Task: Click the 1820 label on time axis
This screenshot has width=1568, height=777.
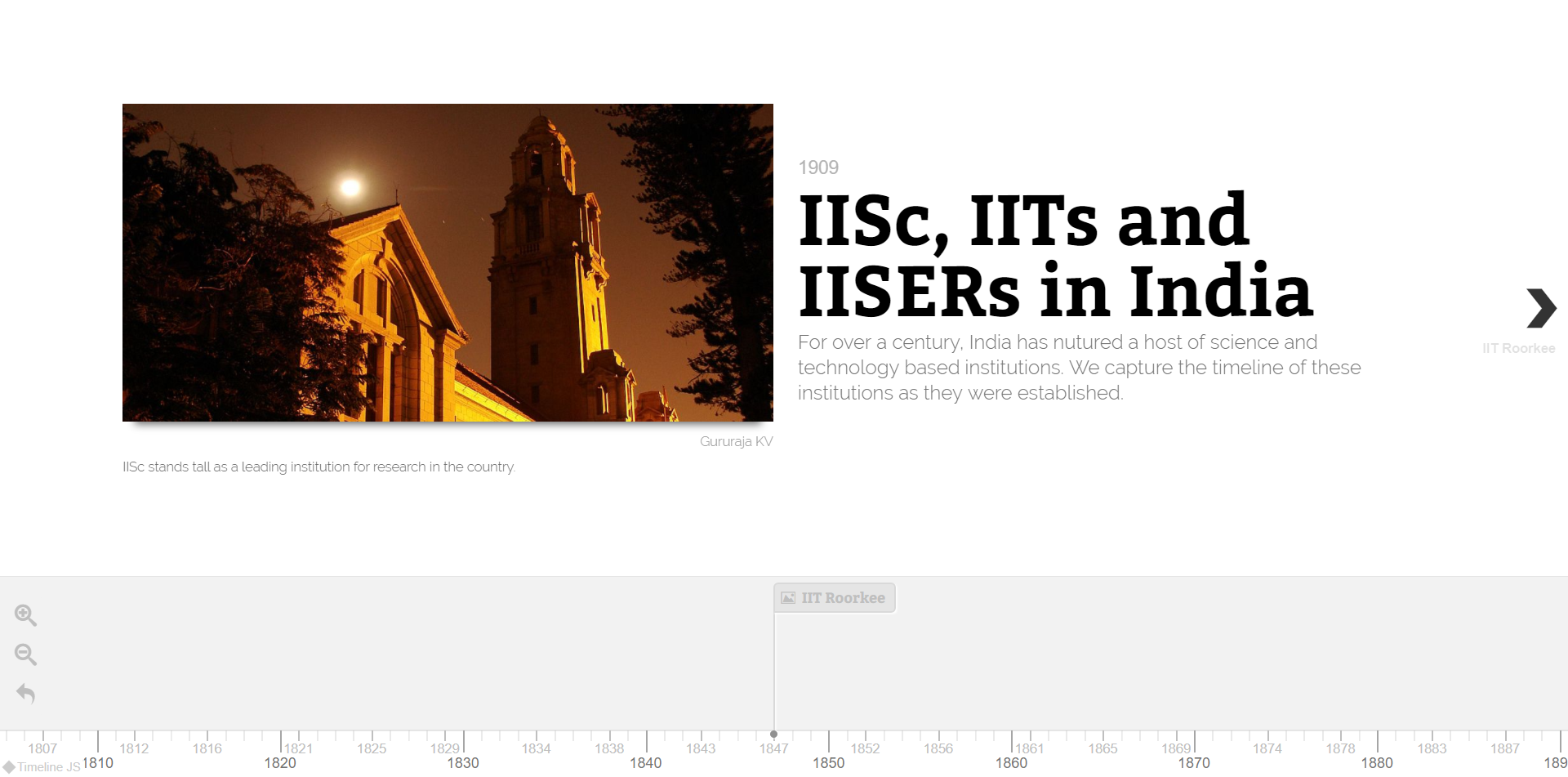Action: pyautogui.click(x=280, y=762)
